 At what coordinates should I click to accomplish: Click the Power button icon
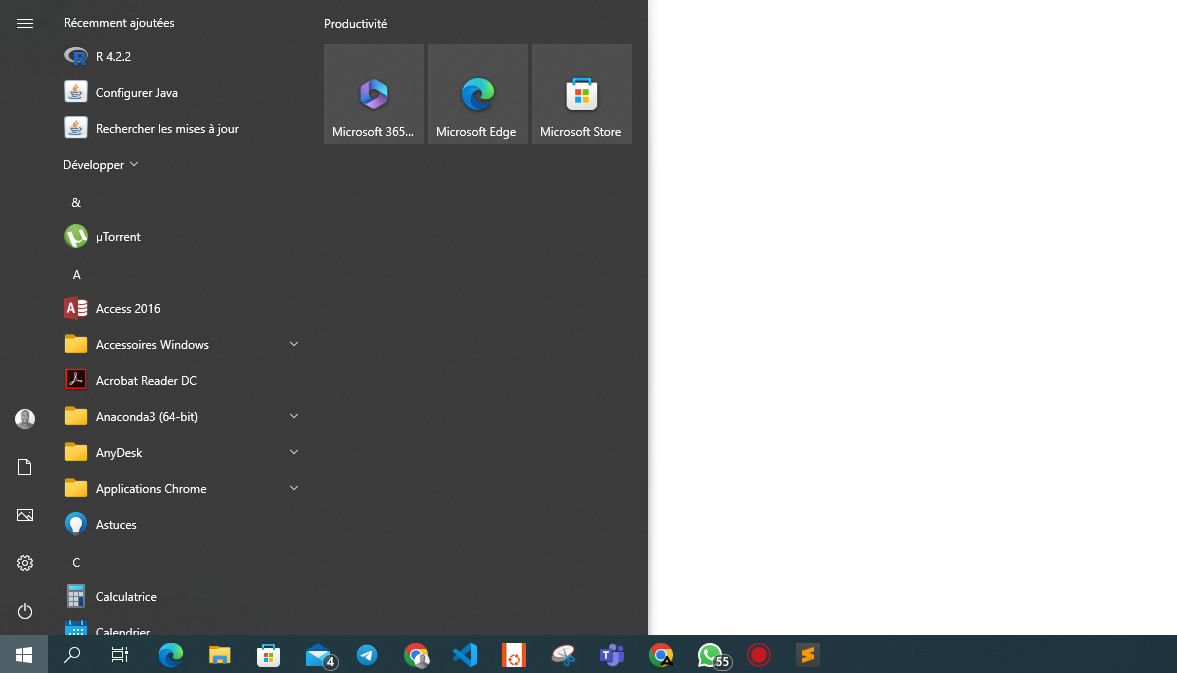[x=25, y=611]
